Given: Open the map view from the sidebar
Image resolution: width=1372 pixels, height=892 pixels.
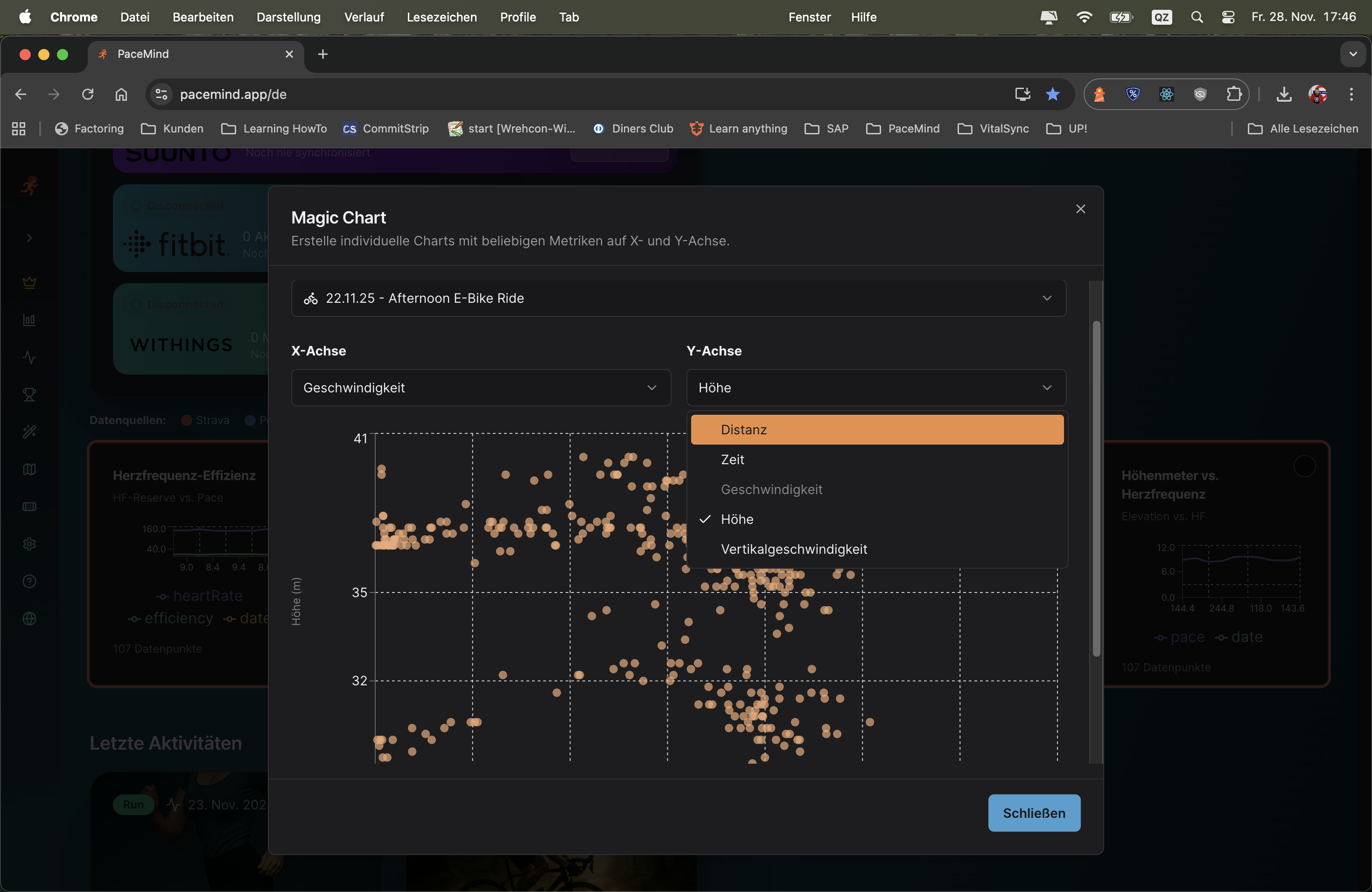Looking at the screenshot, I should coord(29,470).
